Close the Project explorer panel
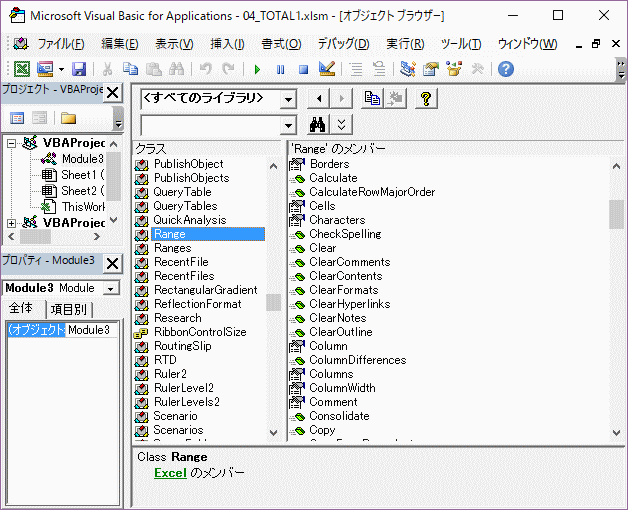The height and width of the screenshot is (510, 628). point(113,93)
